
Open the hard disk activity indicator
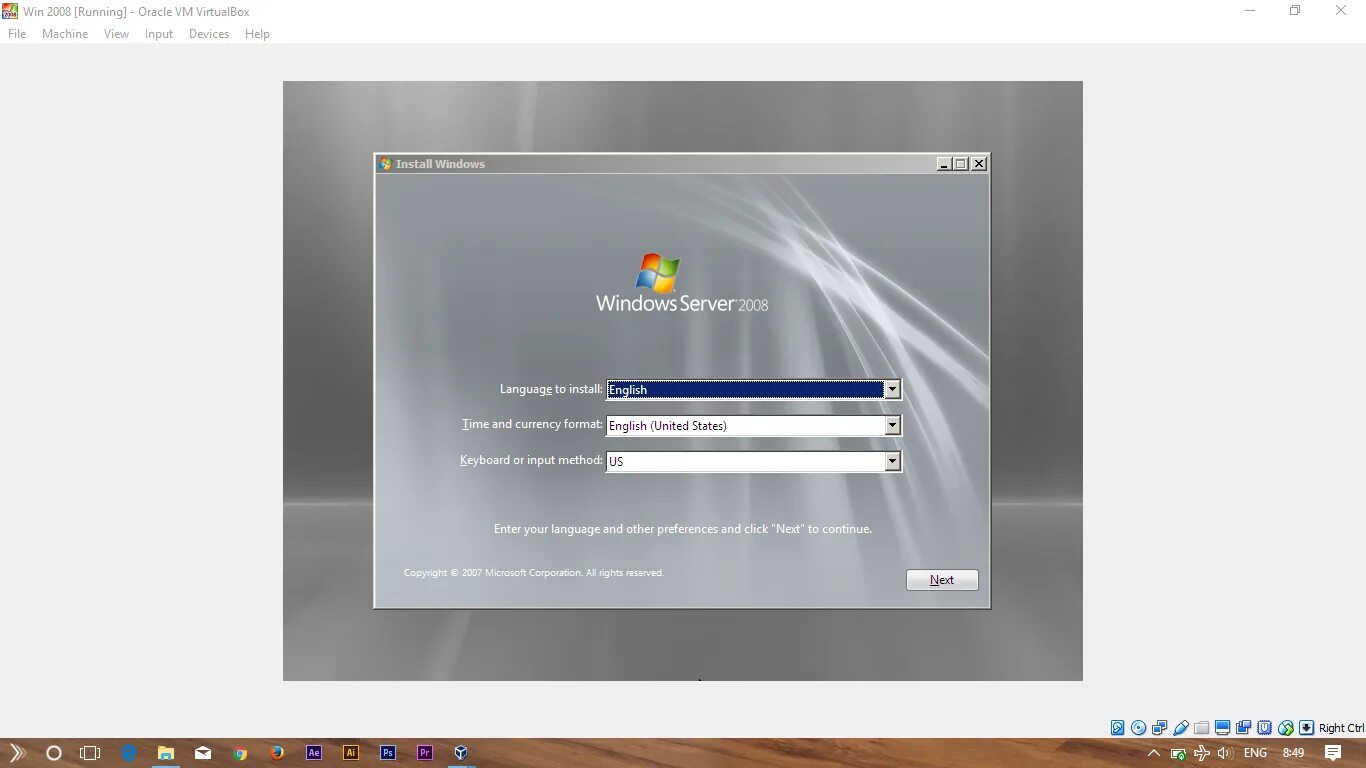(1118, 728)
